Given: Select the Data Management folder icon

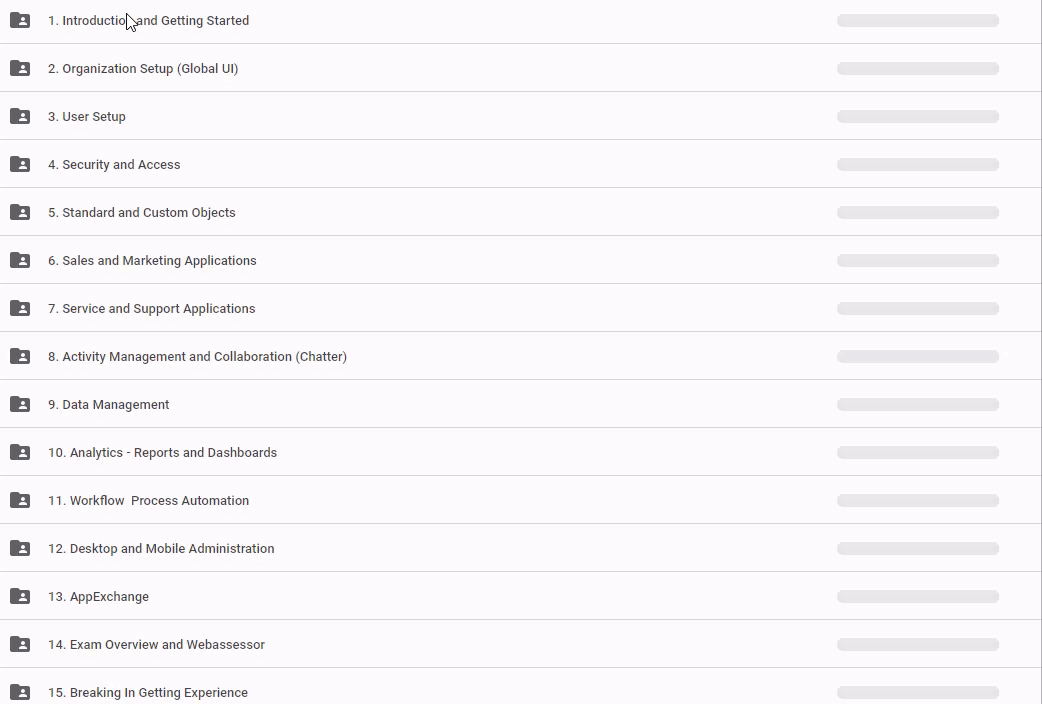Looking at the screenshot, I should pos(20,404).
